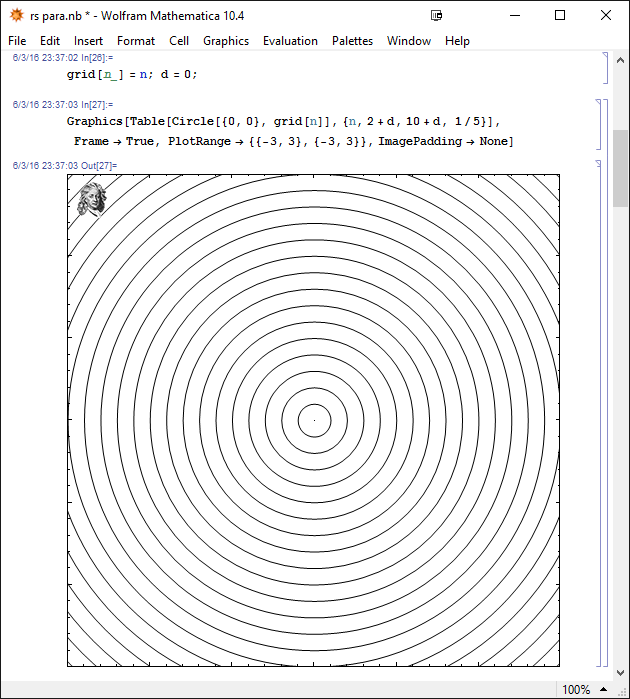Open the Graphics menu
The height and width of the screenshot is (699, 630).
[x=226, y=41]
